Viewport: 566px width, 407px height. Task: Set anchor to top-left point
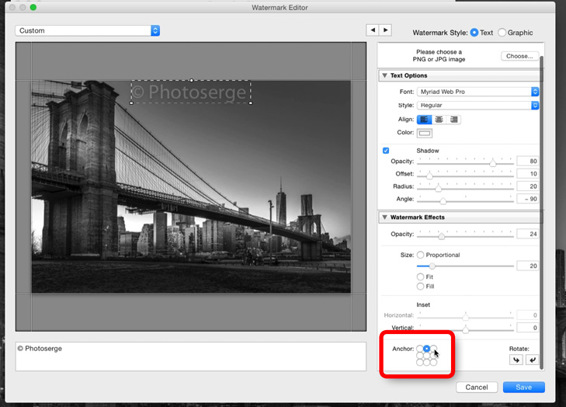click(419, 349)
